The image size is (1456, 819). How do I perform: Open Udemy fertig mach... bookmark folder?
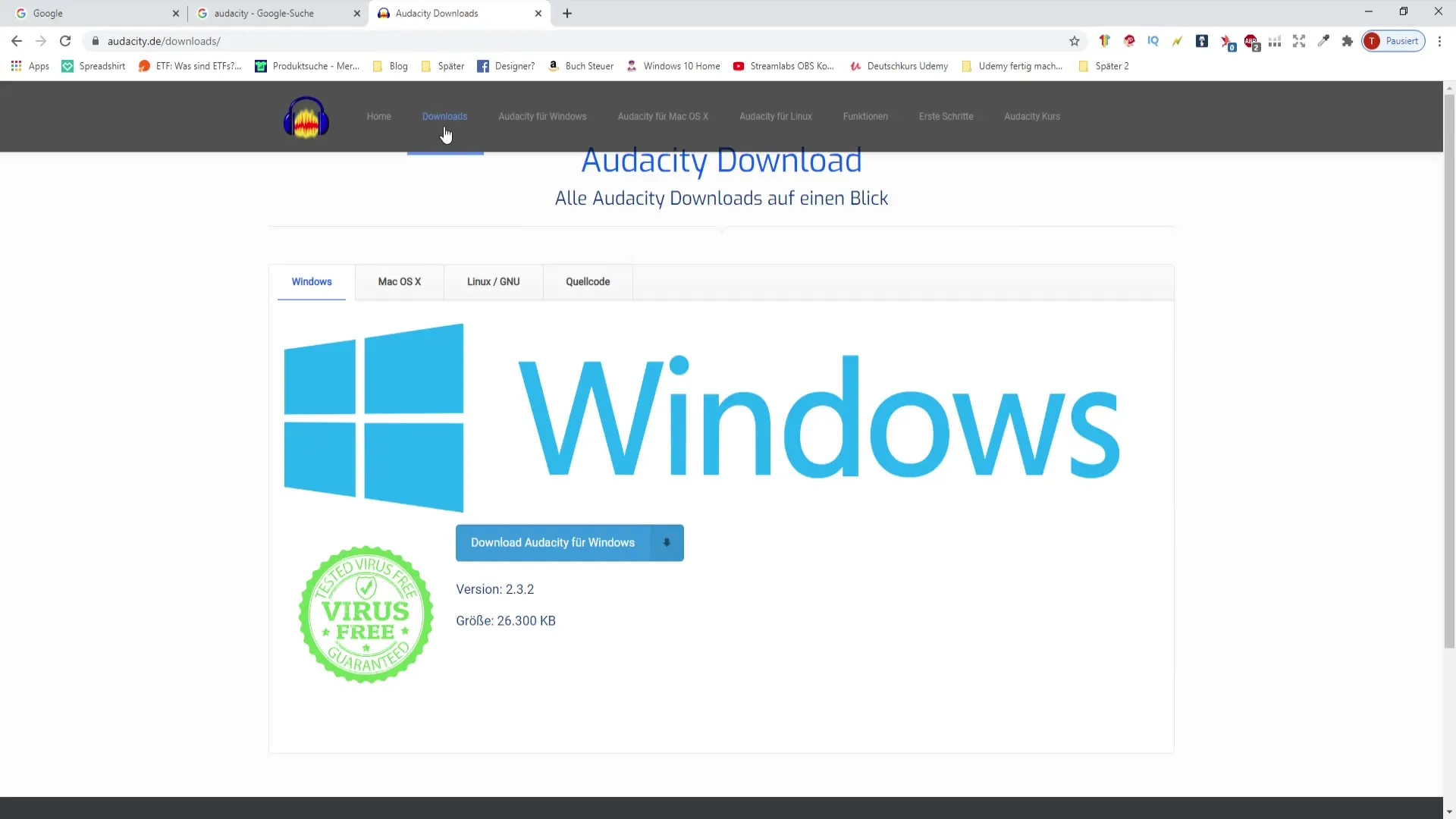pos(1012,66)
